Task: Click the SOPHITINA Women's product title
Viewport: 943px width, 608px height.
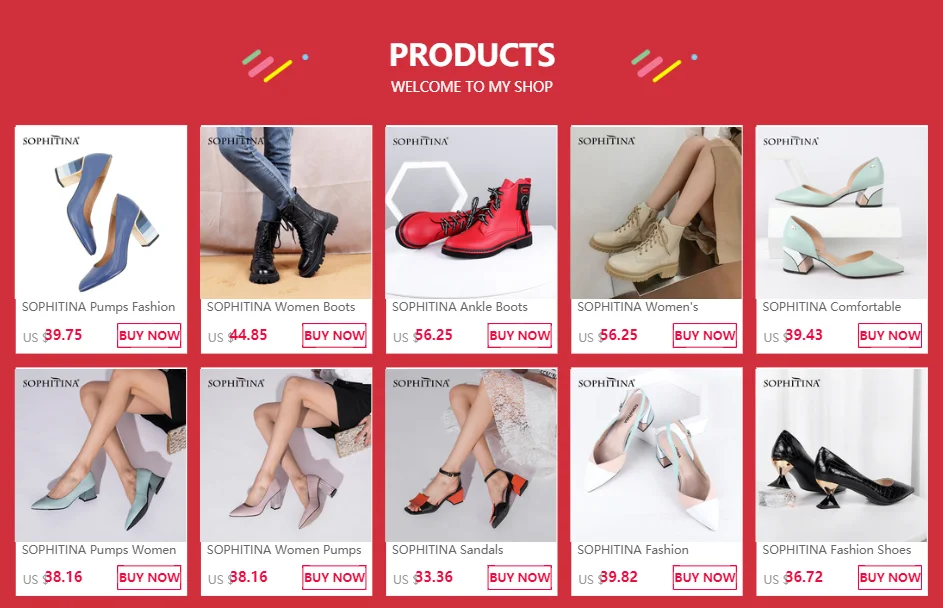Action: click(x=637, y=307)
